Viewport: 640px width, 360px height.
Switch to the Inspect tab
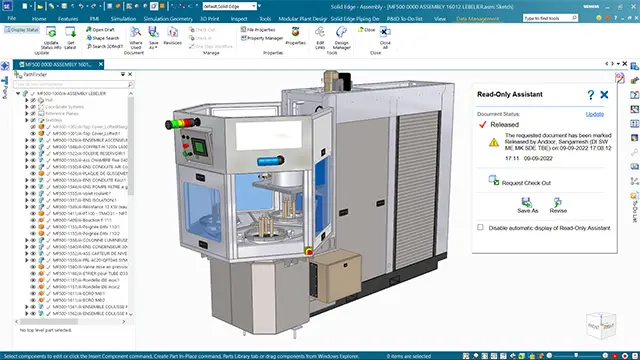[239, 19]
